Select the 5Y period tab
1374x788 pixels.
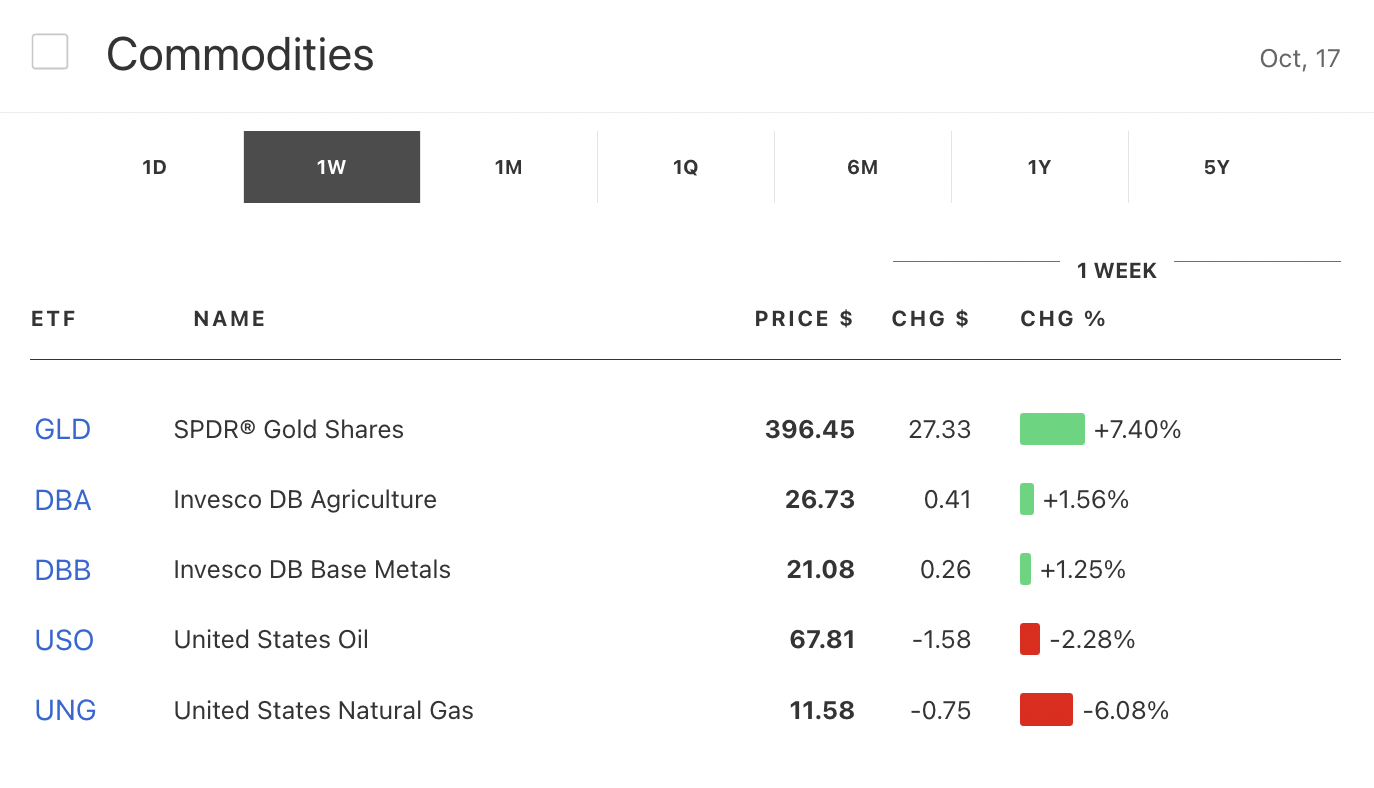(x=1216, y=167)
